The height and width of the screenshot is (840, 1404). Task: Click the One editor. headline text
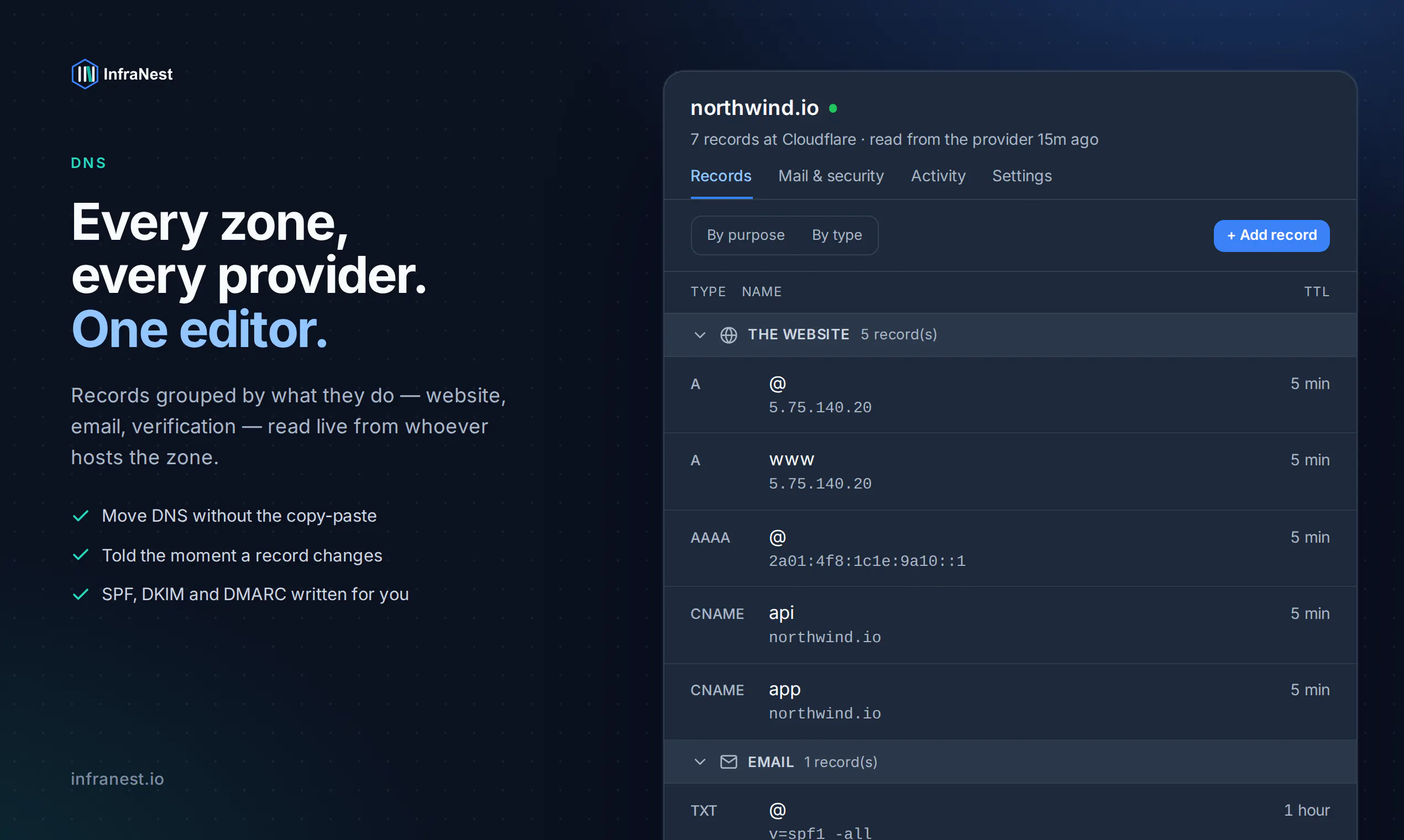pos(200,329)
